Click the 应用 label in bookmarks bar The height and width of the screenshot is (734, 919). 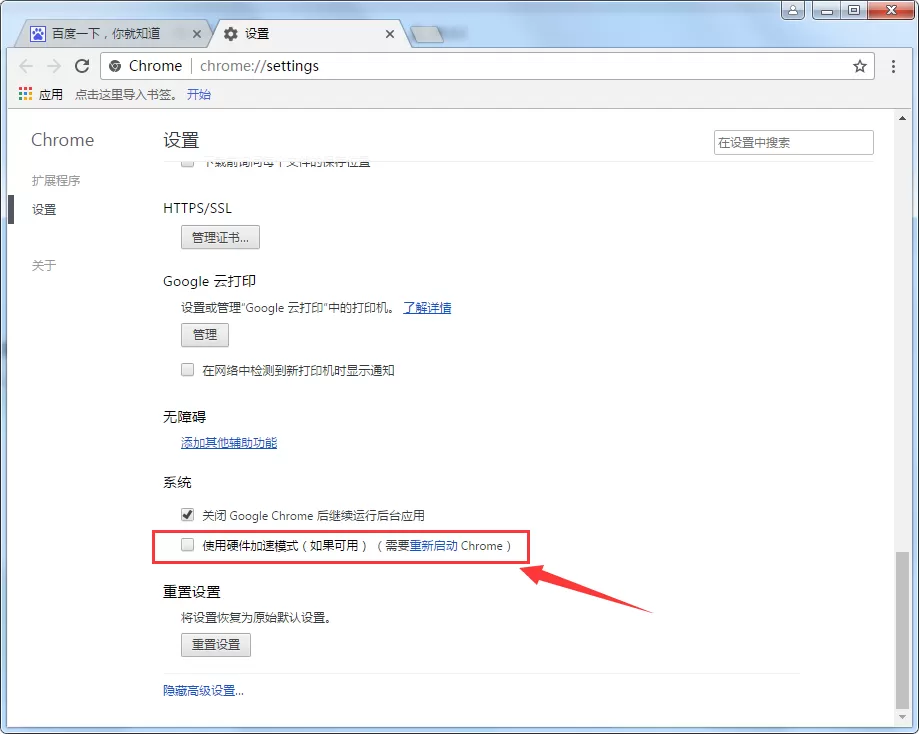coord(51,94)
